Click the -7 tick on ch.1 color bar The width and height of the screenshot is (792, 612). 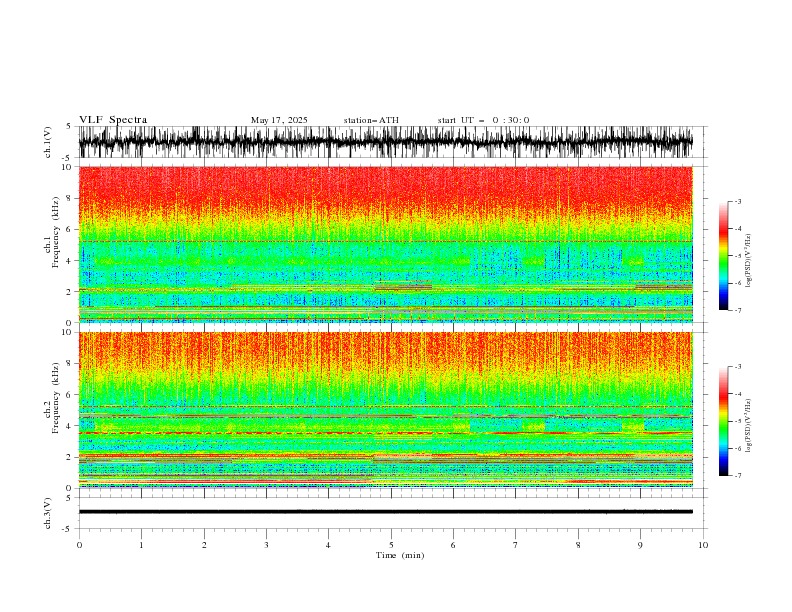(738, 311)
